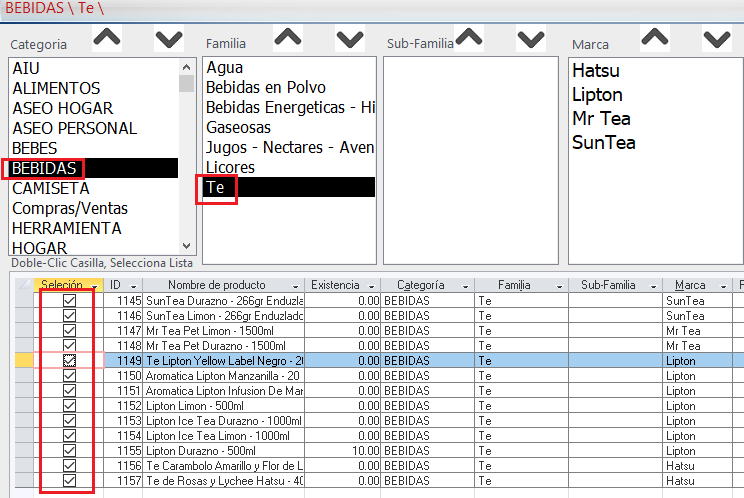Open Nombre de producto column filter dropdown

[296, 286]
